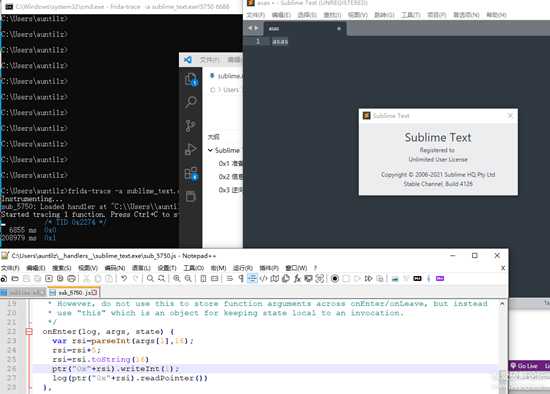Image resolution: width=550 pixels, height=394 pixels.
Task: Play back the recorded macro in Notepad++
Action: coord(357,279)
